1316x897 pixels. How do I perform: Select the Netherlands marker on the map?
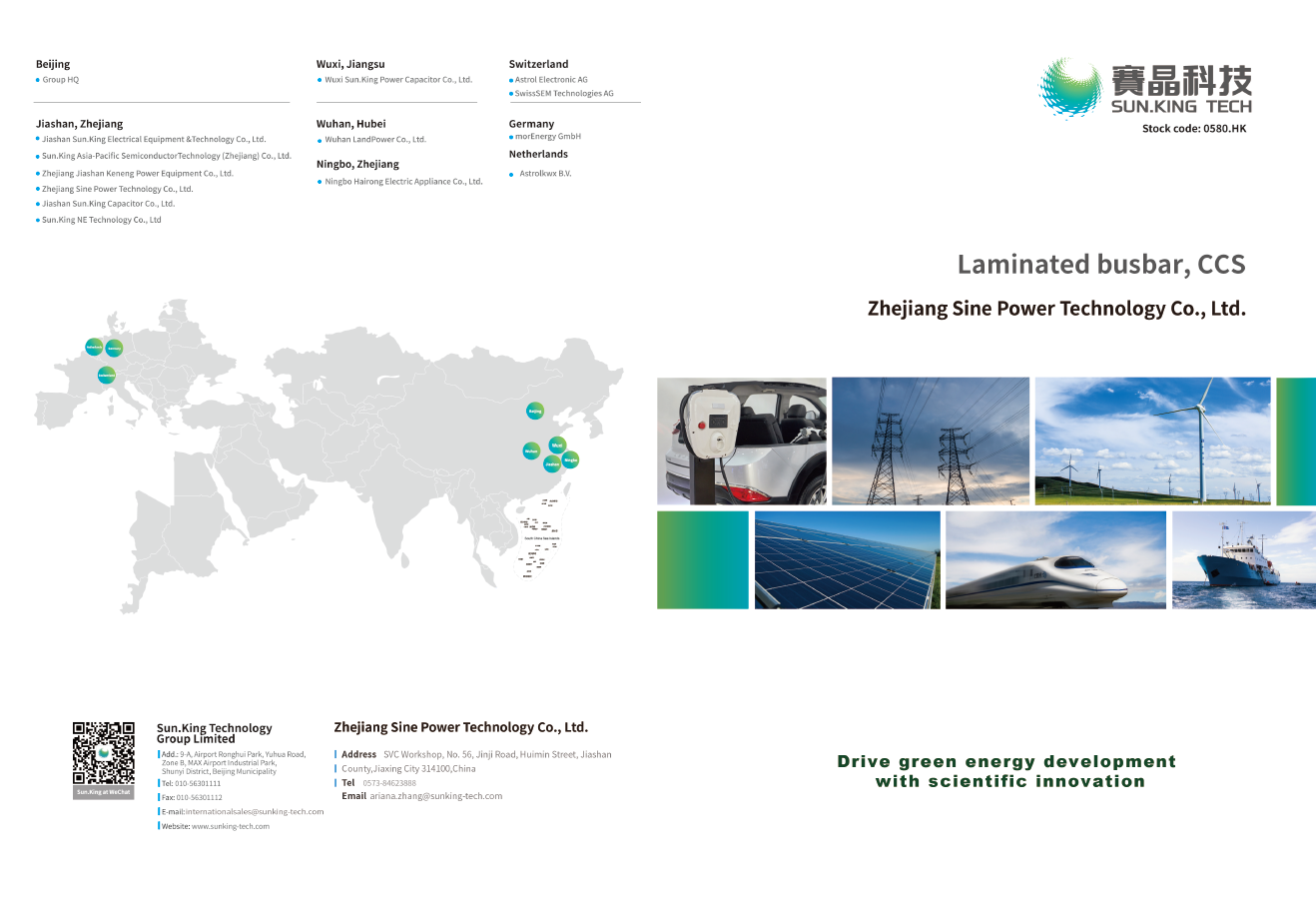coord(94,348)
